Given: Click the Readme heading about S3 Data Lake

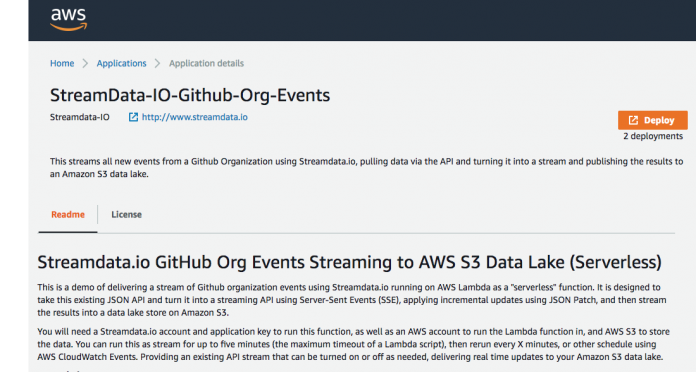Looking at the screenshot, I should click(x=349, y=262).
